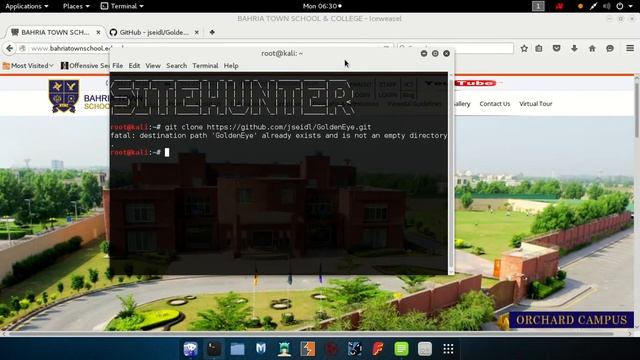640x360 pixels.
Task: Launch Burp Suite from the dock
Action: pos(308,349)
